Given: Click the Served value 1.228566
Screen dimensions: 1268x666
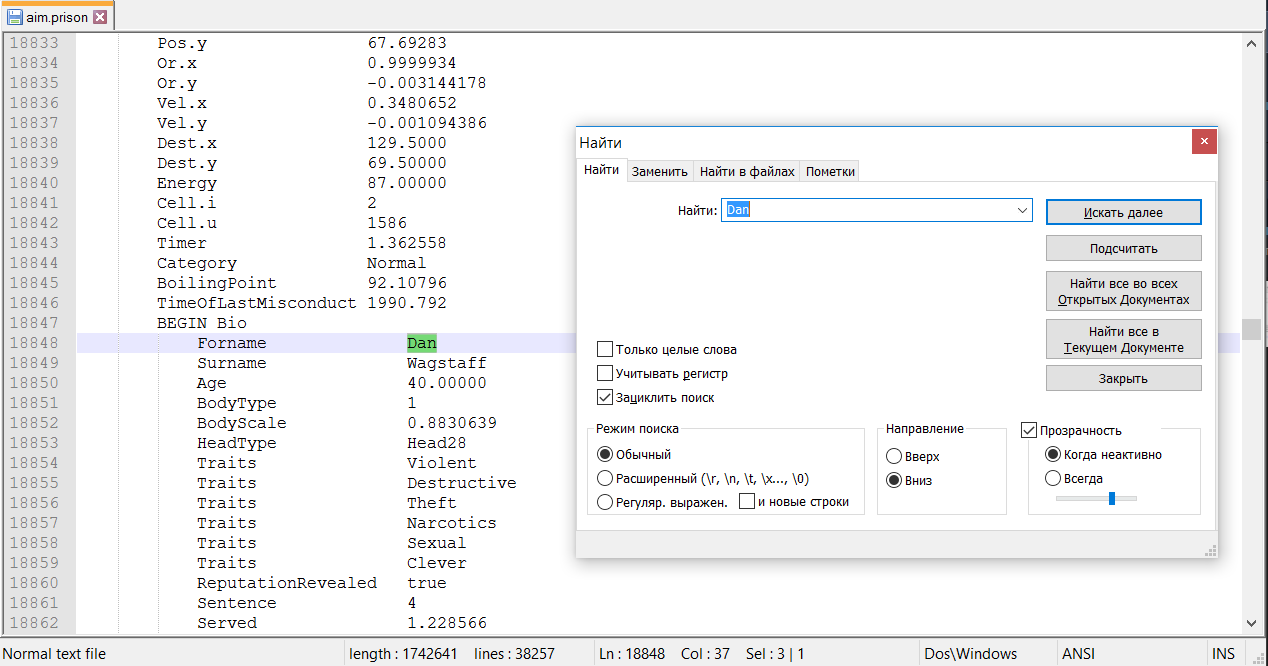Looking at the screenshot, I should [447, 623].
